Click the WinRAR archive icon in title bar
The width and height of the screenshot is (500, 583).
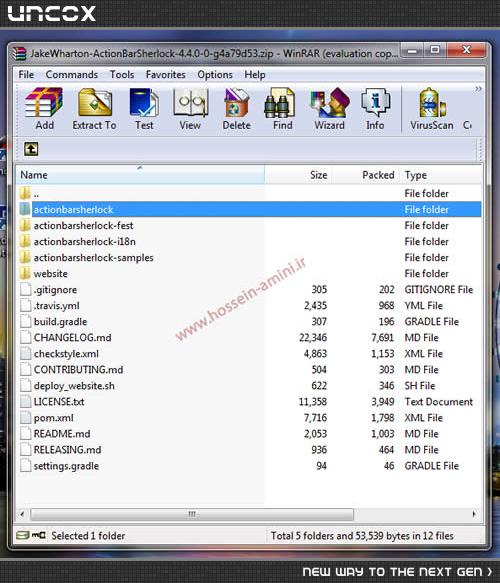19,54
